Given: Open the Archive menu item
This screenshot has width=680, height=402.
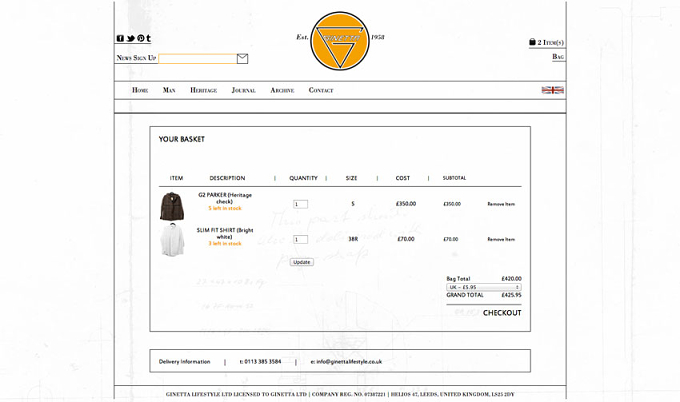Looking at the screenshot, I should tap(282, 90).
